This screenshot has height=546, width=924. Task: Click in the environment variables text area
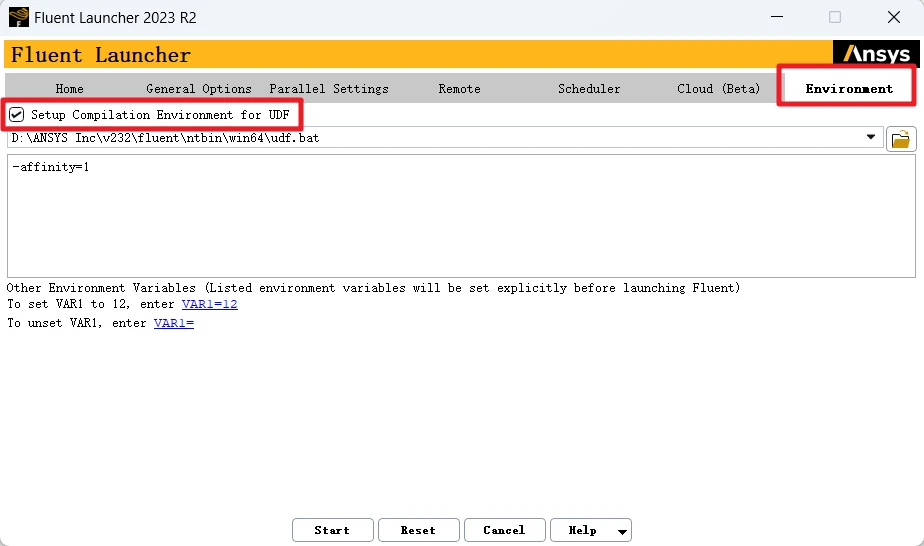click(x=461, y=216)
